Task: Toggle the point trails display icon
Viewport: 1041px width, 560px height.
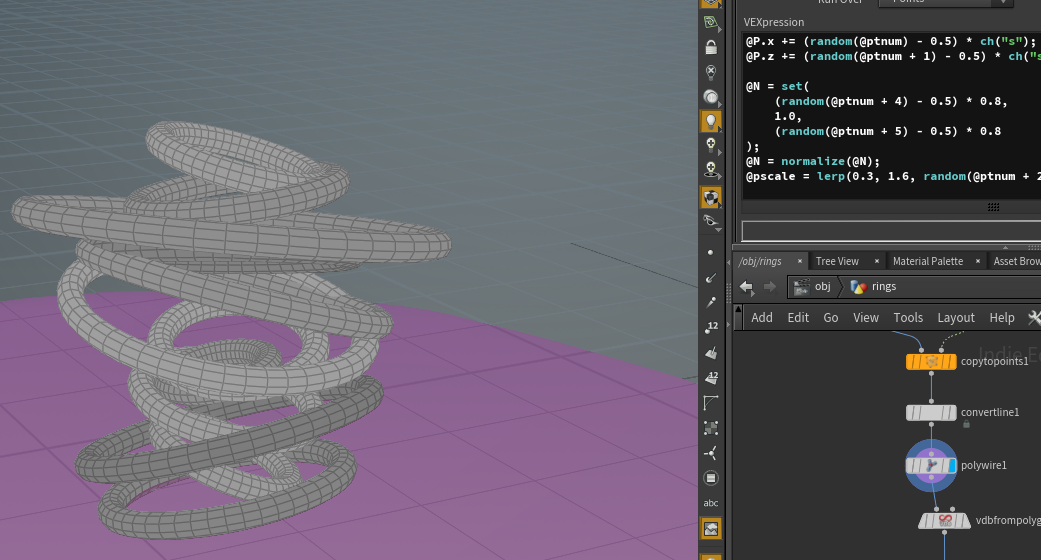Action: [710, 302]
